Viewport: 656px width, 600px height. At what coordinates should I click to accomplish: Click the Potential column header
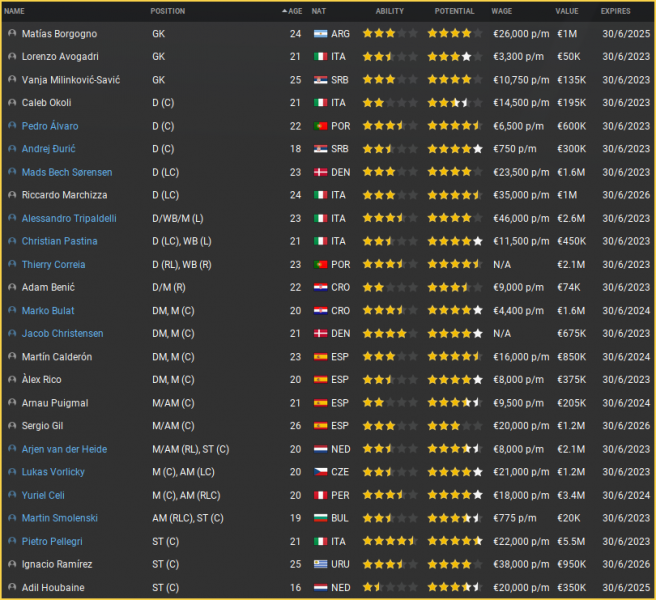[455, 11]
